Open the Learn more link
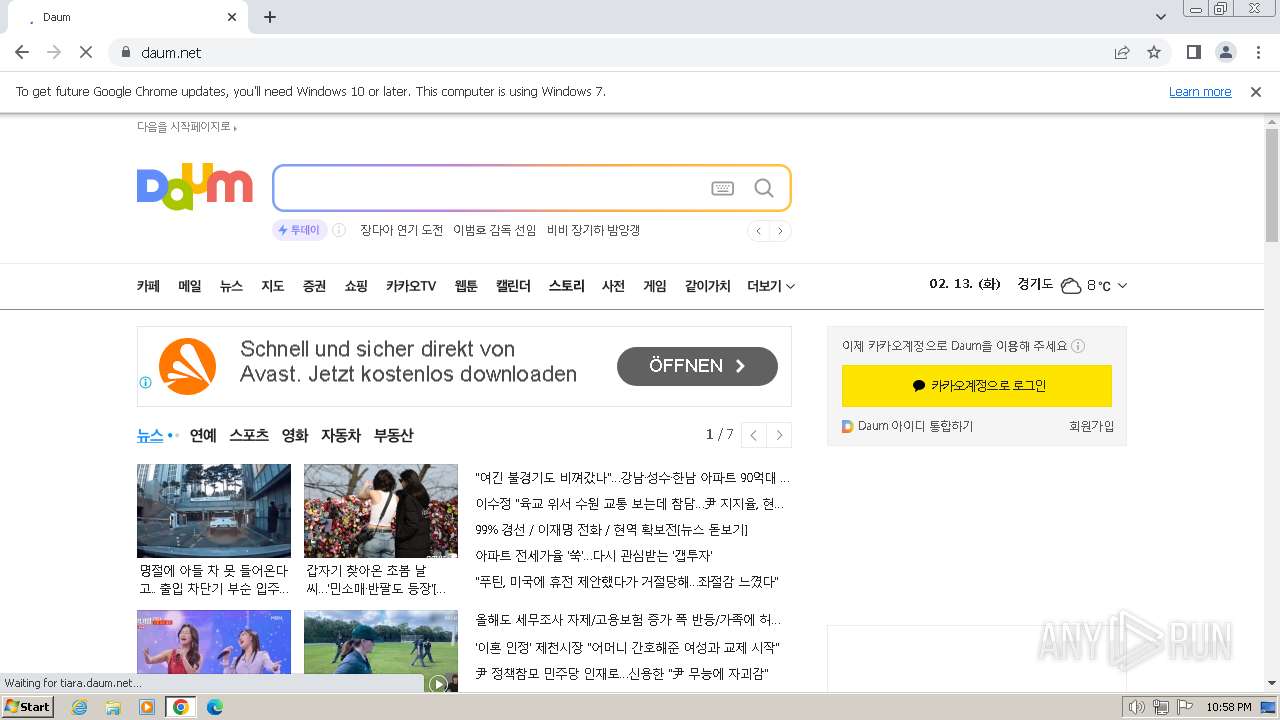Screen dimensions: 1280x720 1200,92
